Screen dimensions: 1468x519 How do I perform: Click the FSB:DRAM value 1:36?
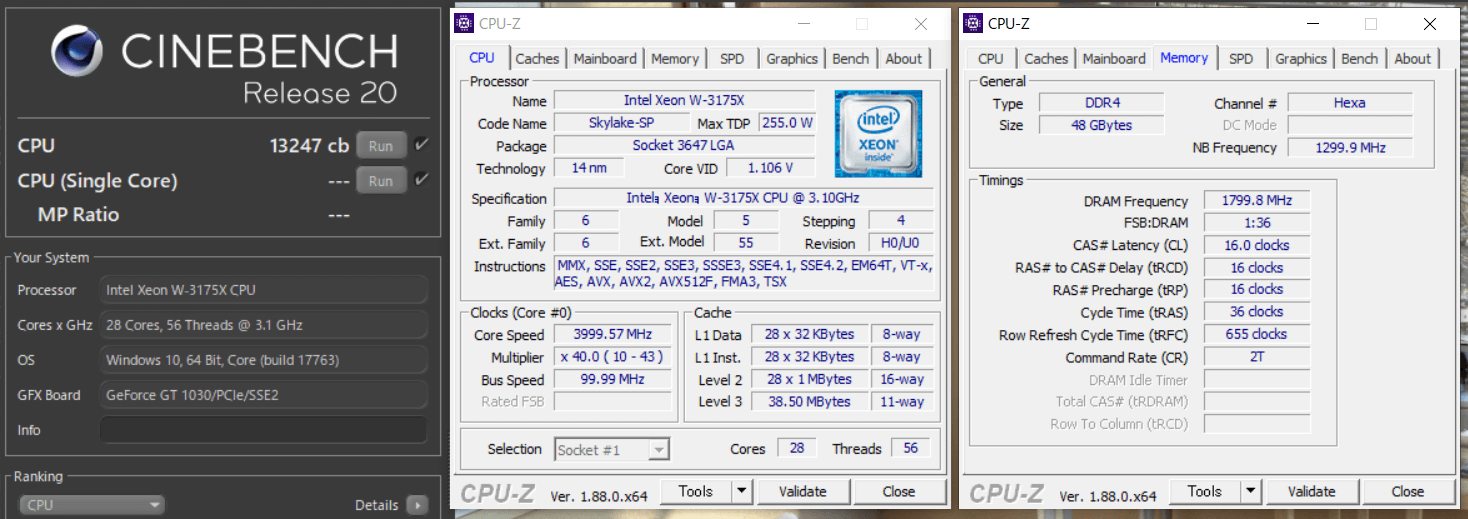click(1256, 223)
